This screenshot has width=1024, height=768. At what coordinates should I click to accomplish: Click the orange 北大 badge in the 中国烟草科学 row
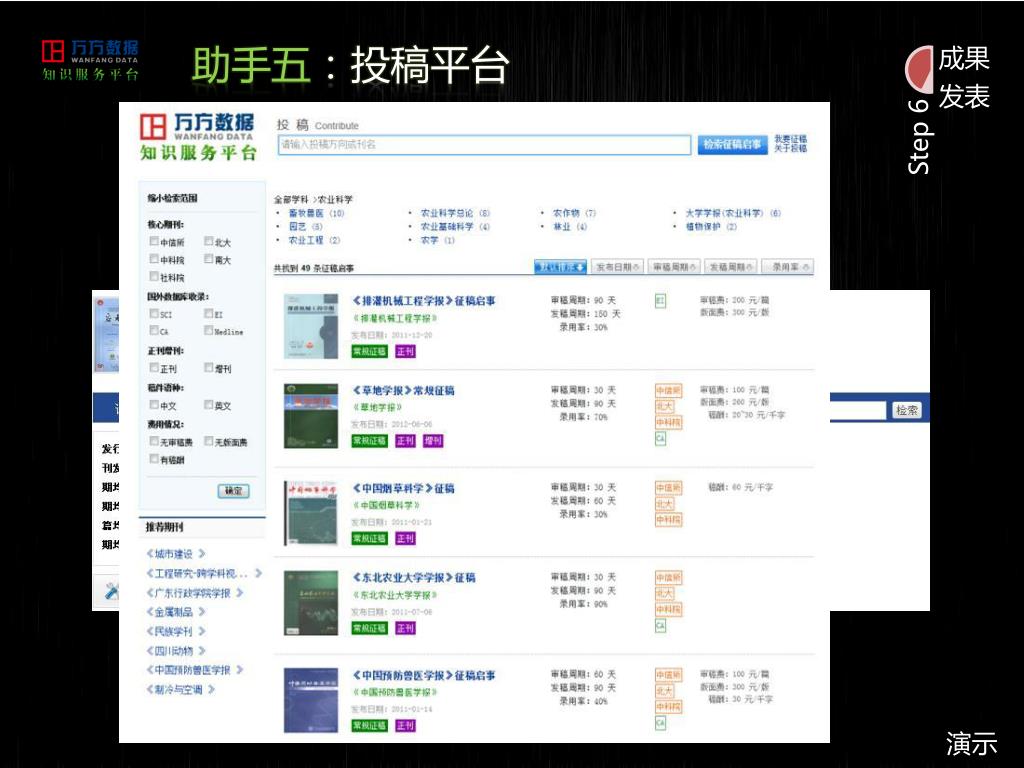(x=664, y=504)
